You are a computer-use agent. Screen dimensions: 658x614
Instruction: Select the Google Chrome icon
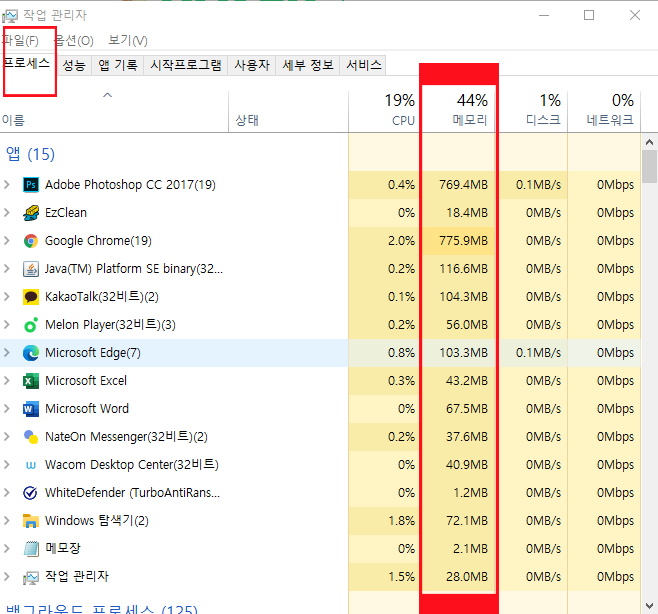pyautogui.click(x=31, y=241)
